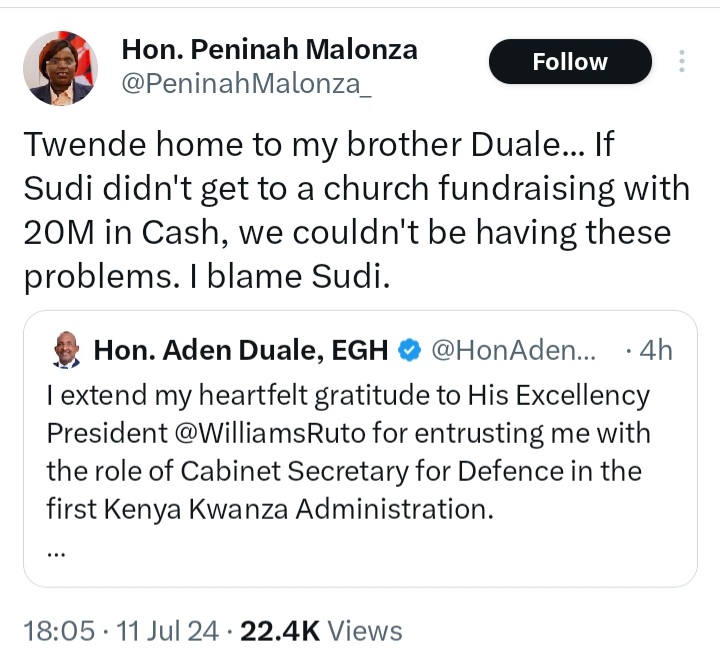This screenshot has height=660, width=720.
Task: Open Aden Duale's small avatar
Action: [67, 350]
